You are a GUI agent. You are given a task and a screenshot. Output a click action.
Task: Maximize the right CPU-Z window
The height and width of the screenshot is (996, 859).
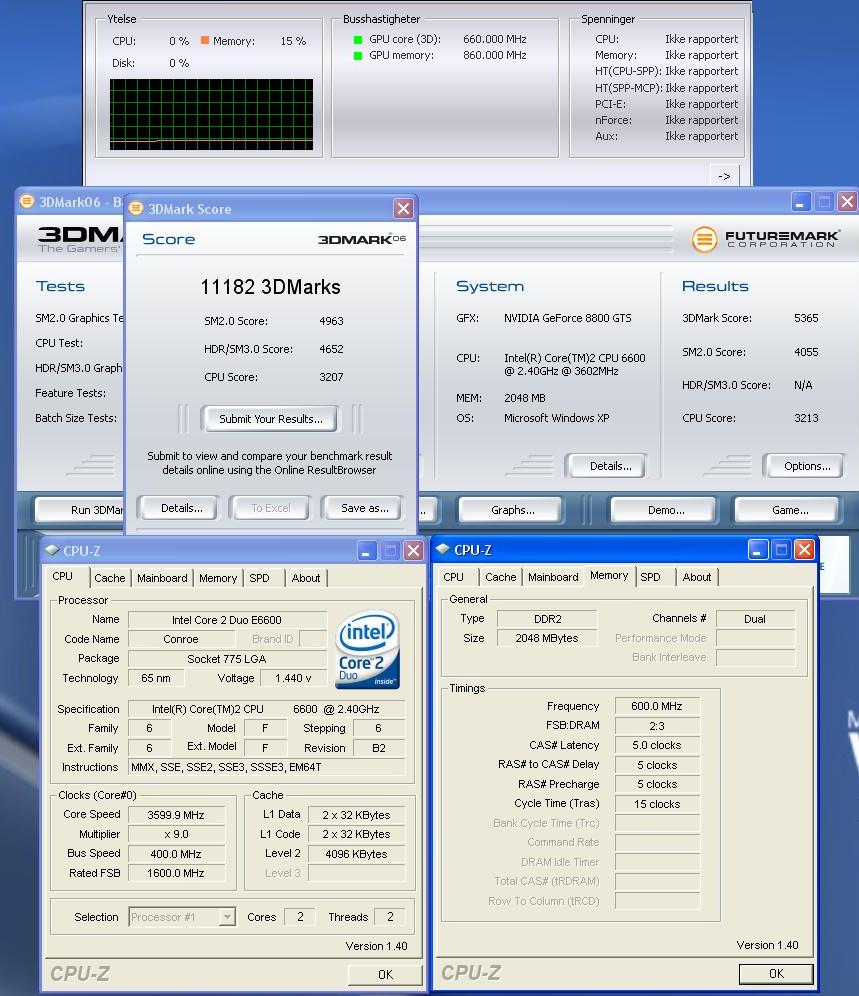click(781, 549)
